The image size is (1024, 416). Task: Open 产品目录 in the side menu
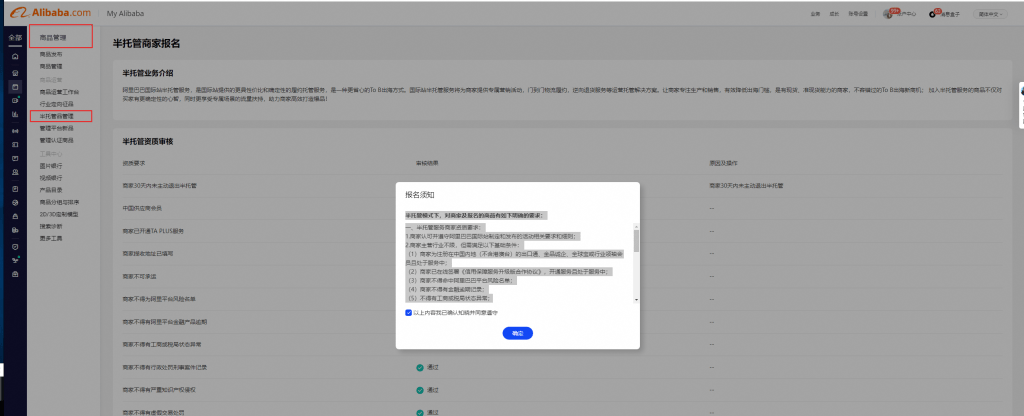[51, 190]
